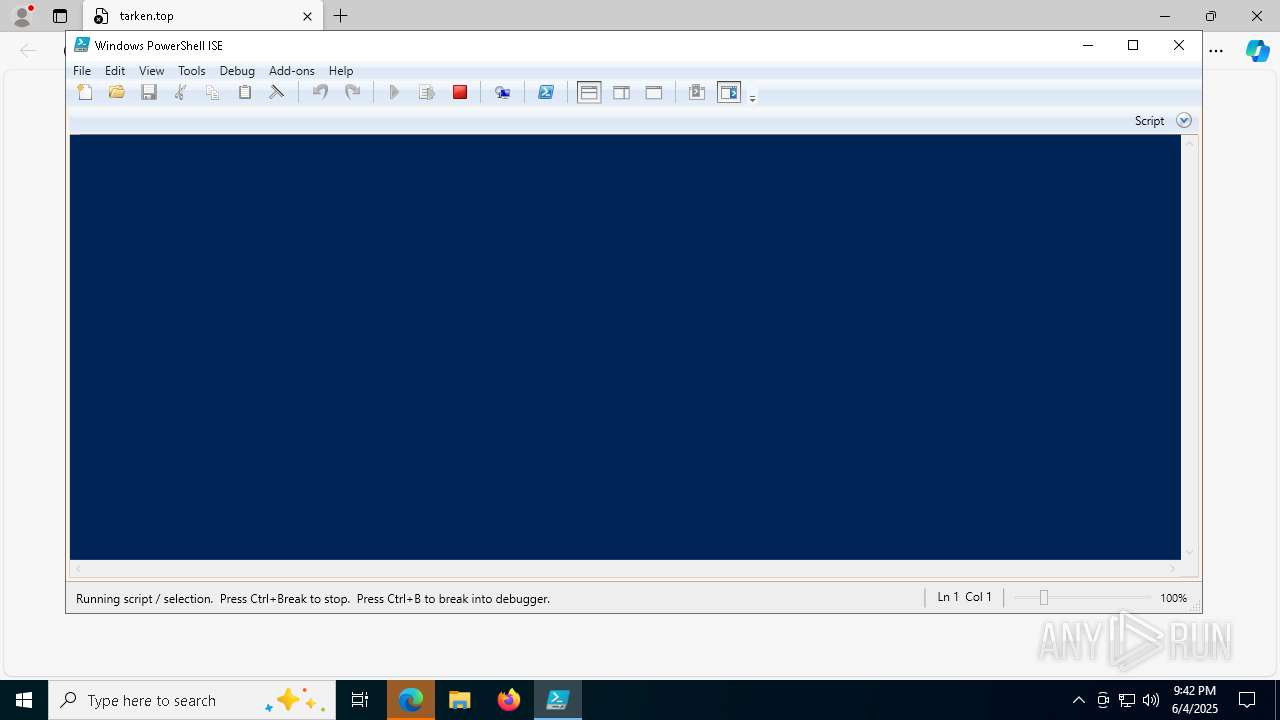Click the volume speaker tray icon
This screenshot has height=720, width=1280.
[x=1151, y=700]
